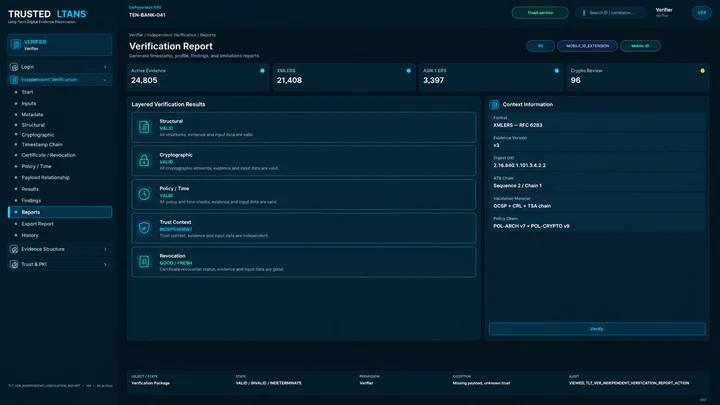Click the green Active Evidence status dot
This screenshot has height=405, width=720.
(x=262, y=71)
